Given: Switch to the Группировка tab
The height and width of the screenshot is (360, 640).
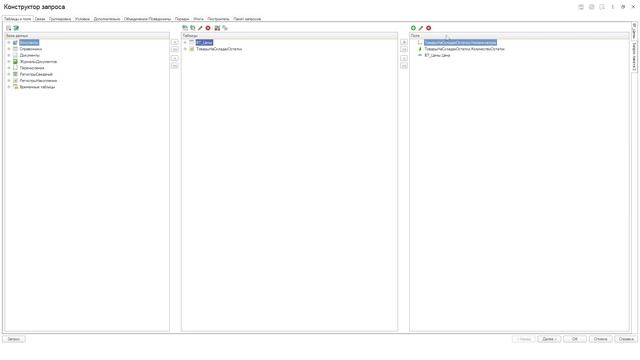Looking at the screenshot, I should click(x=60, y=19).
